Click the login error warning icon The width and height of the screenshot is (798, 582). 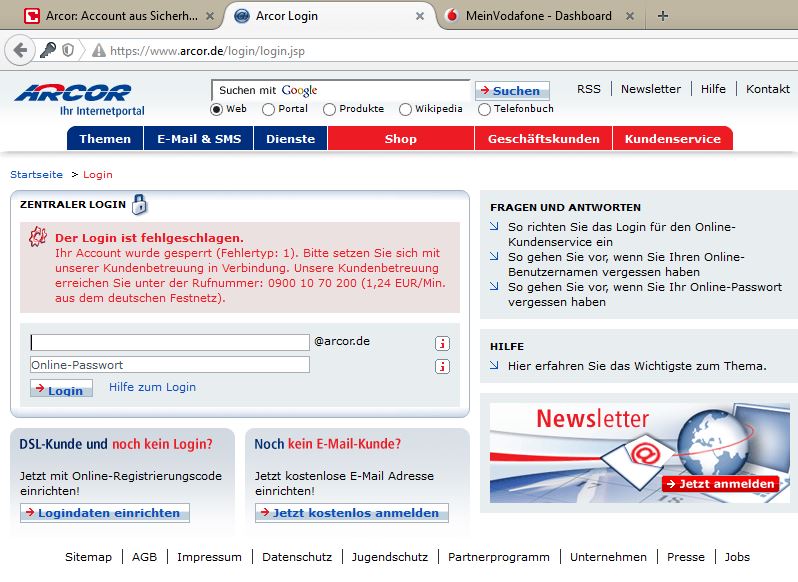[x=38, y=237]
